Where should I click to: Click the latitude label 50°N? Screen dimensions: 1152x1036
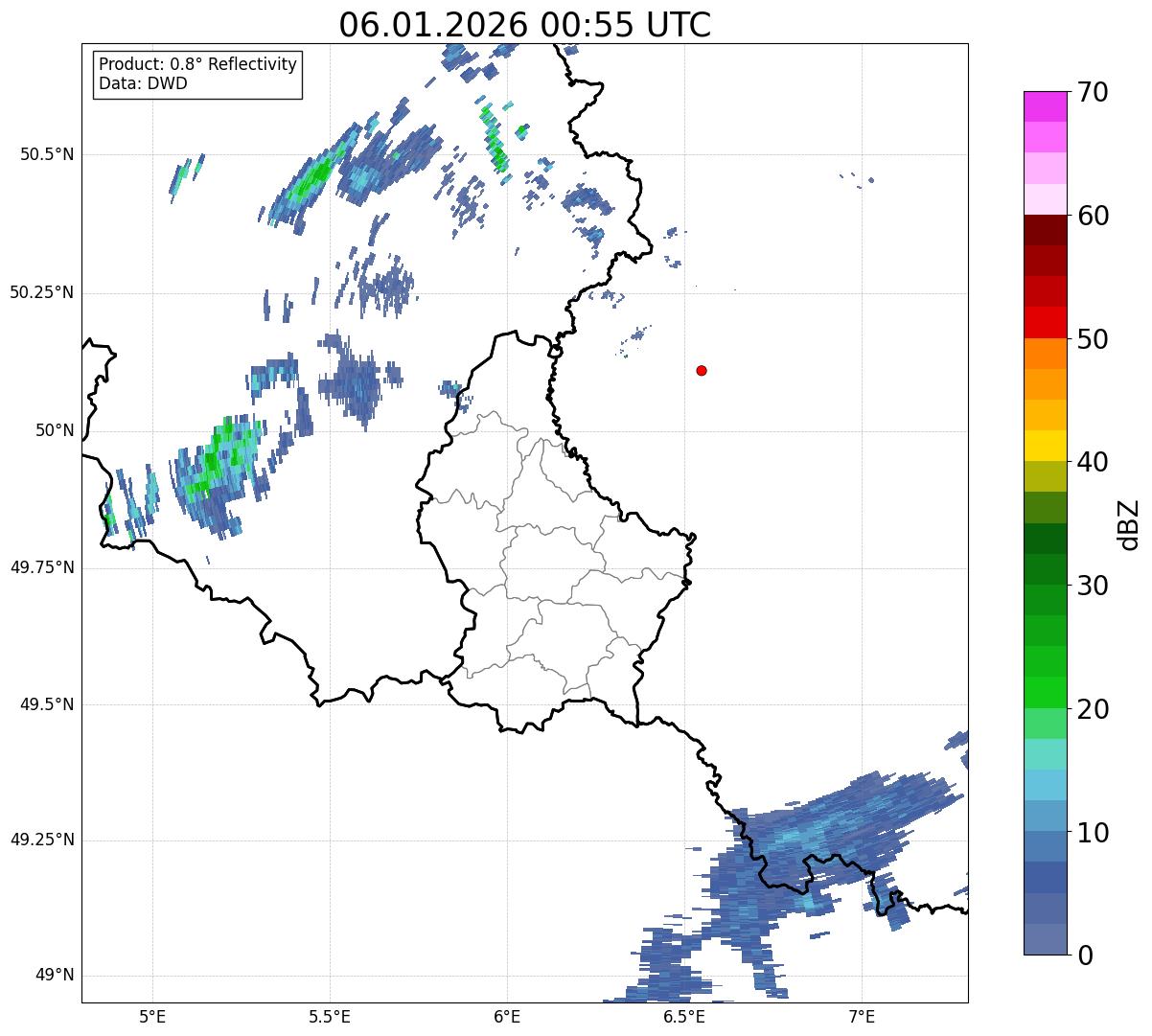click(54, 430)
